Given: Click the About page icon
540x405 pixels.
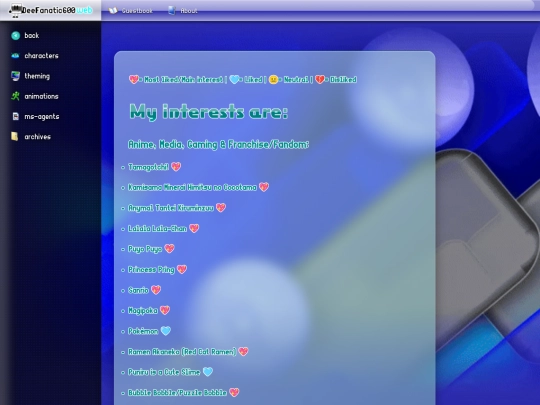Looking at the screenshot, I should [172, 11].
